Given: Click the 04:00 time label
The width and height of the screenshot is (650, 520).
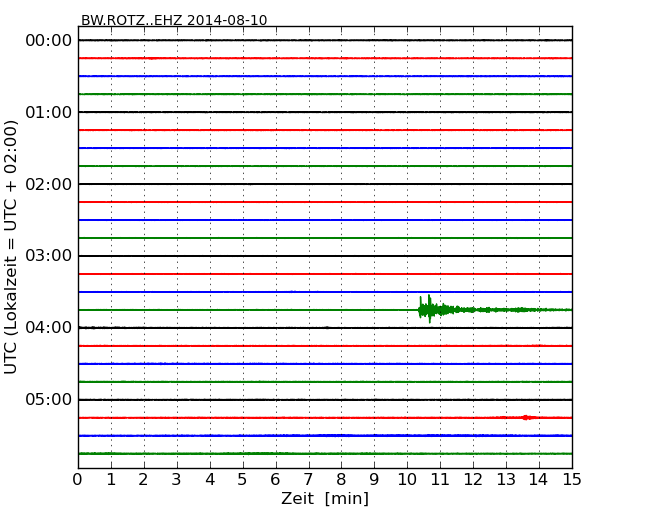Looking at the screenshot, I should pos(49,328).
